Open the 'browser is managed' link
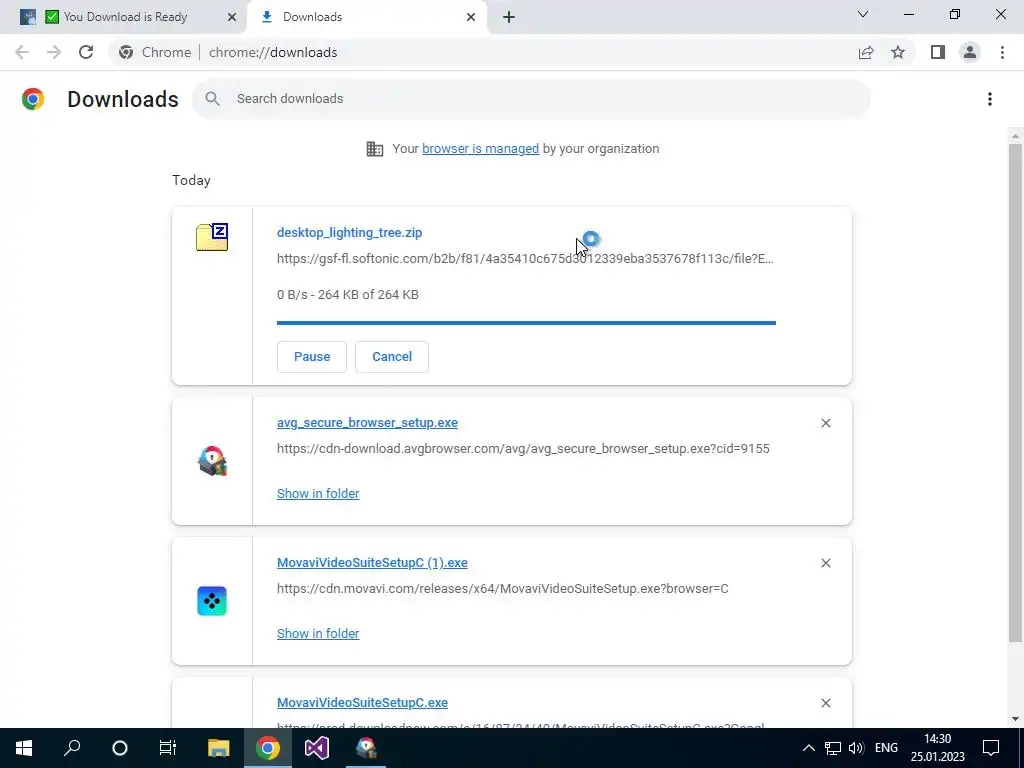The height and width of the screenshot is (768, 1024). tap(480, 149)
